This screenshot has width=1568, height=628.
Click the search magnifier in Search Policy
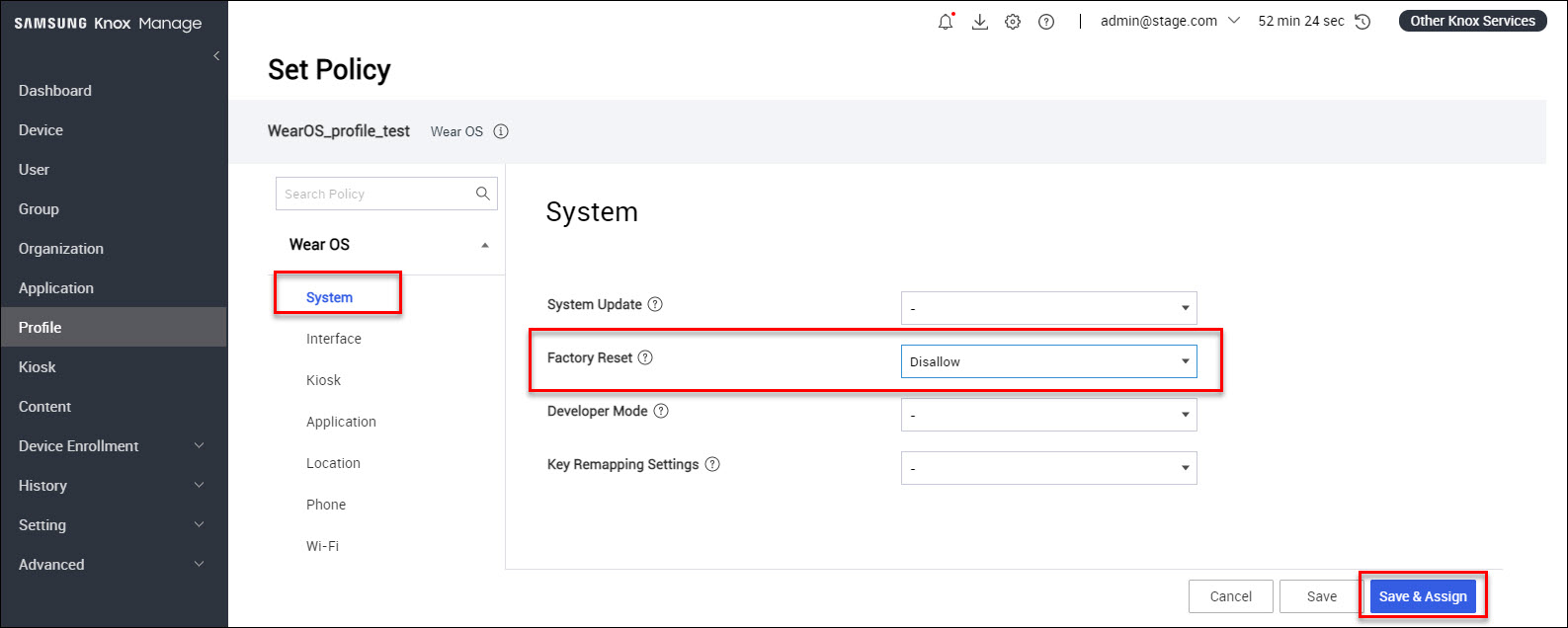pyautogui.click(x=482, y=194)
